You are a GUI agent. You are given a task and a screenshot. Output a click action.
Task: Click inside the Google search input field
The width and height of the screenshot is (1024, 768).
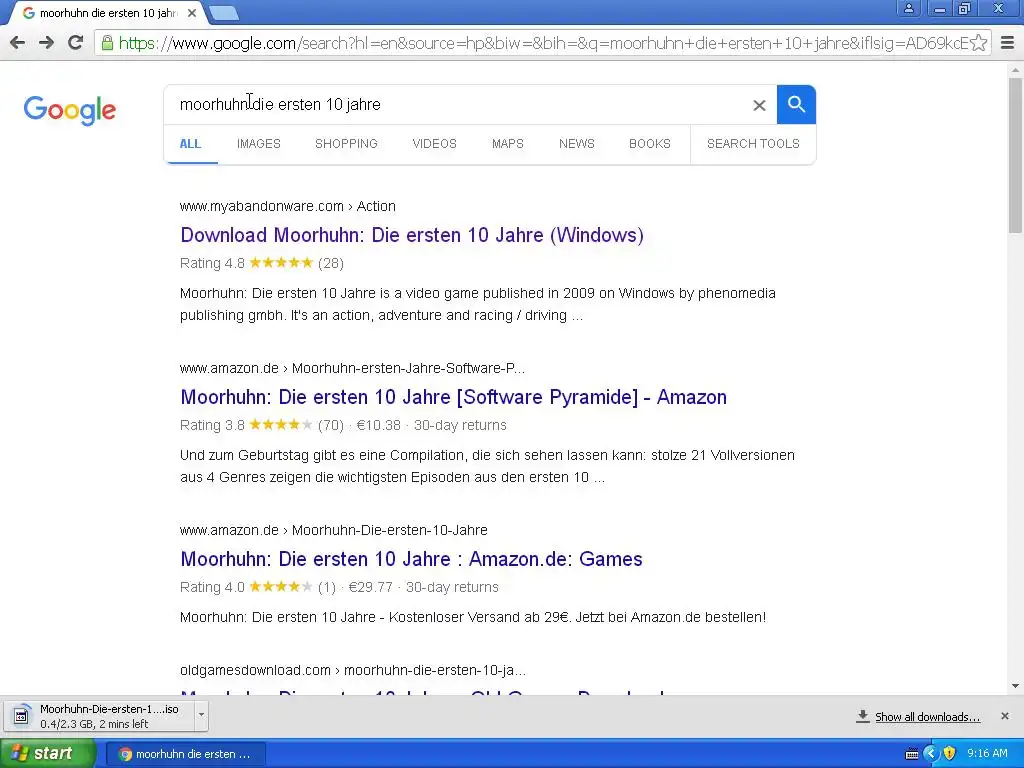[457, 104]
